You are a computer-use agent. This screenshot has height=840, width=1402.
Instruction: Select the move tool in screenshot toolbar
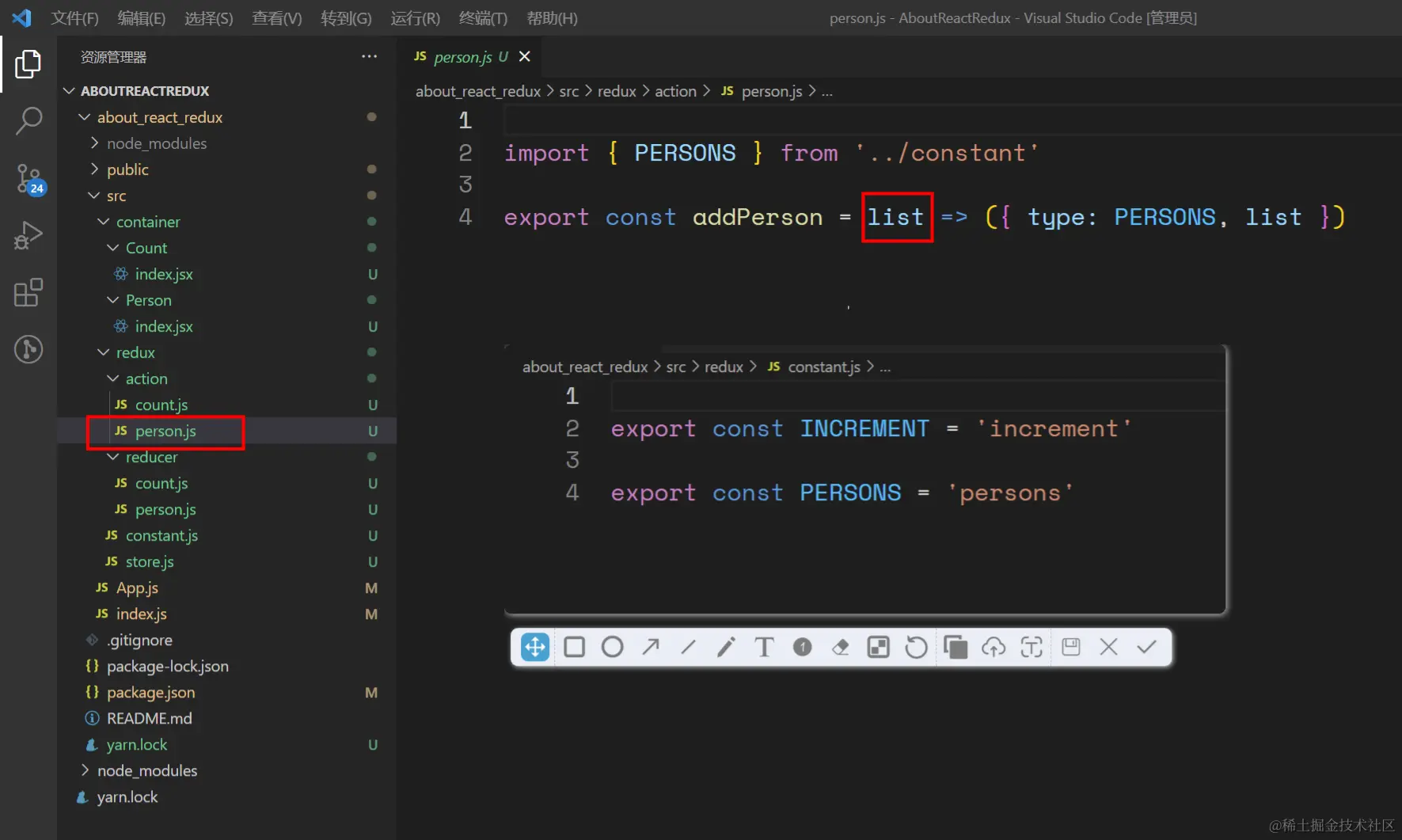535,647
